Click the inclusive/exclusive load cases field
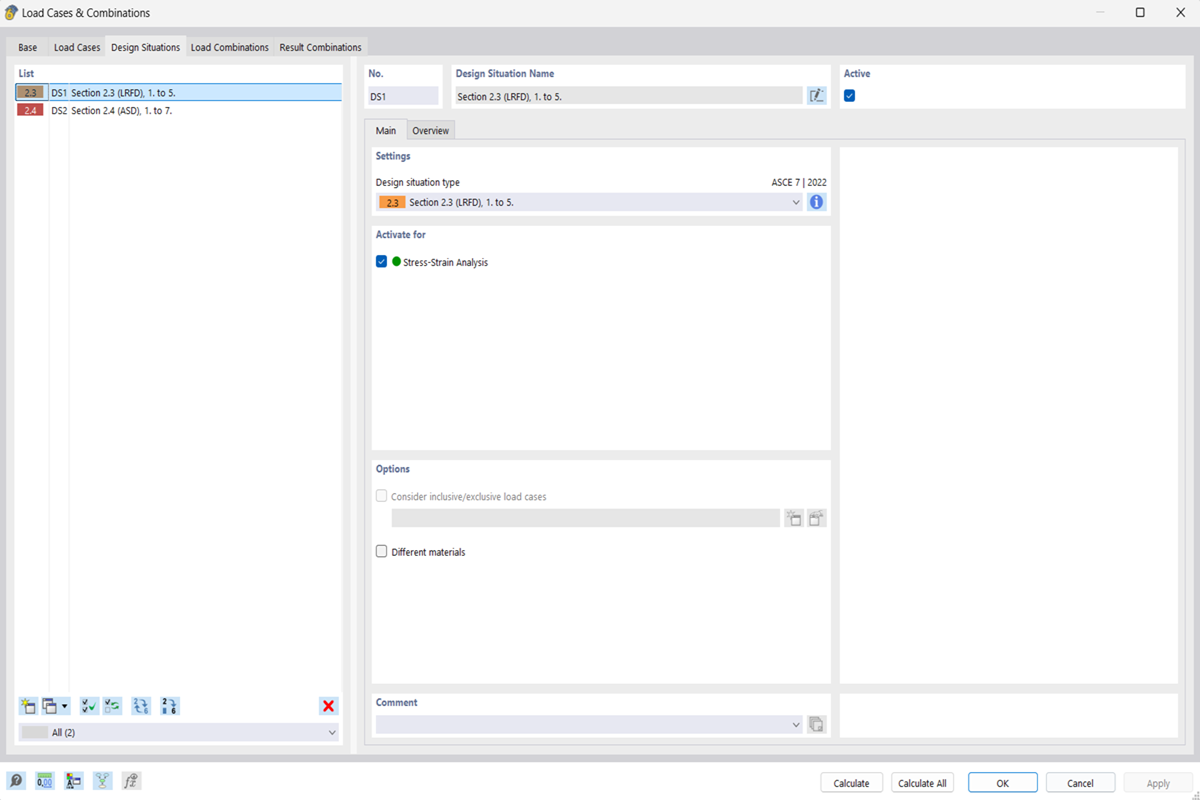This screenshot has height=800, width=1200. click(585, 518)
